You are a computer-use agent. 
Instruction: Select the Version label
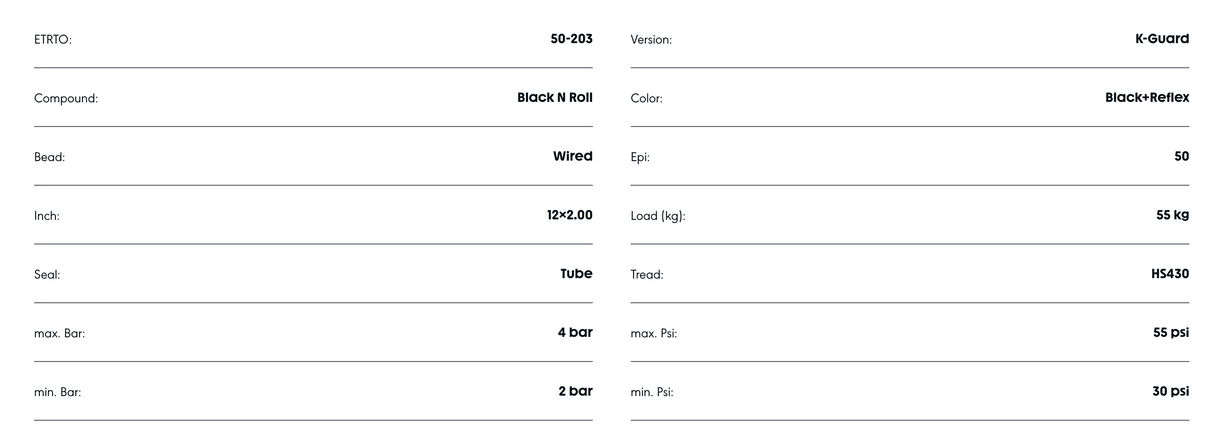coord(651,40)
